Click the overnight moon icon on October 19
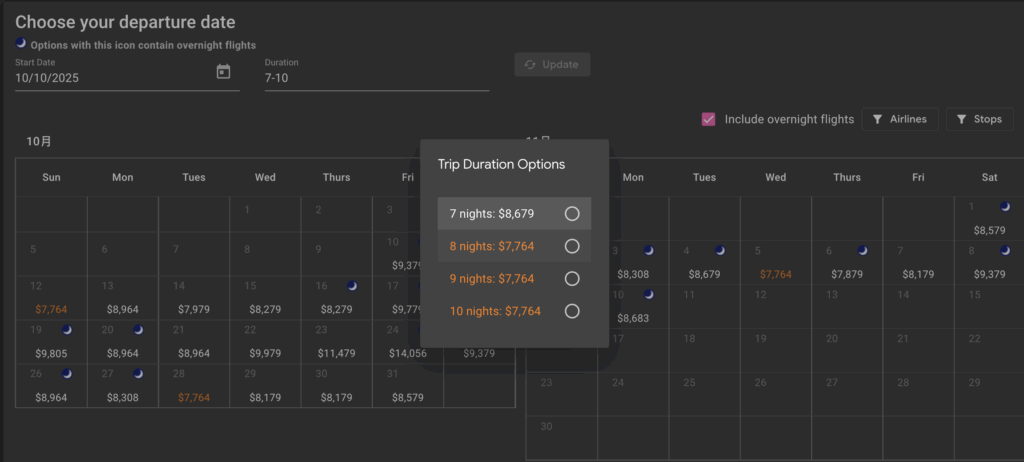 point(66,329)
